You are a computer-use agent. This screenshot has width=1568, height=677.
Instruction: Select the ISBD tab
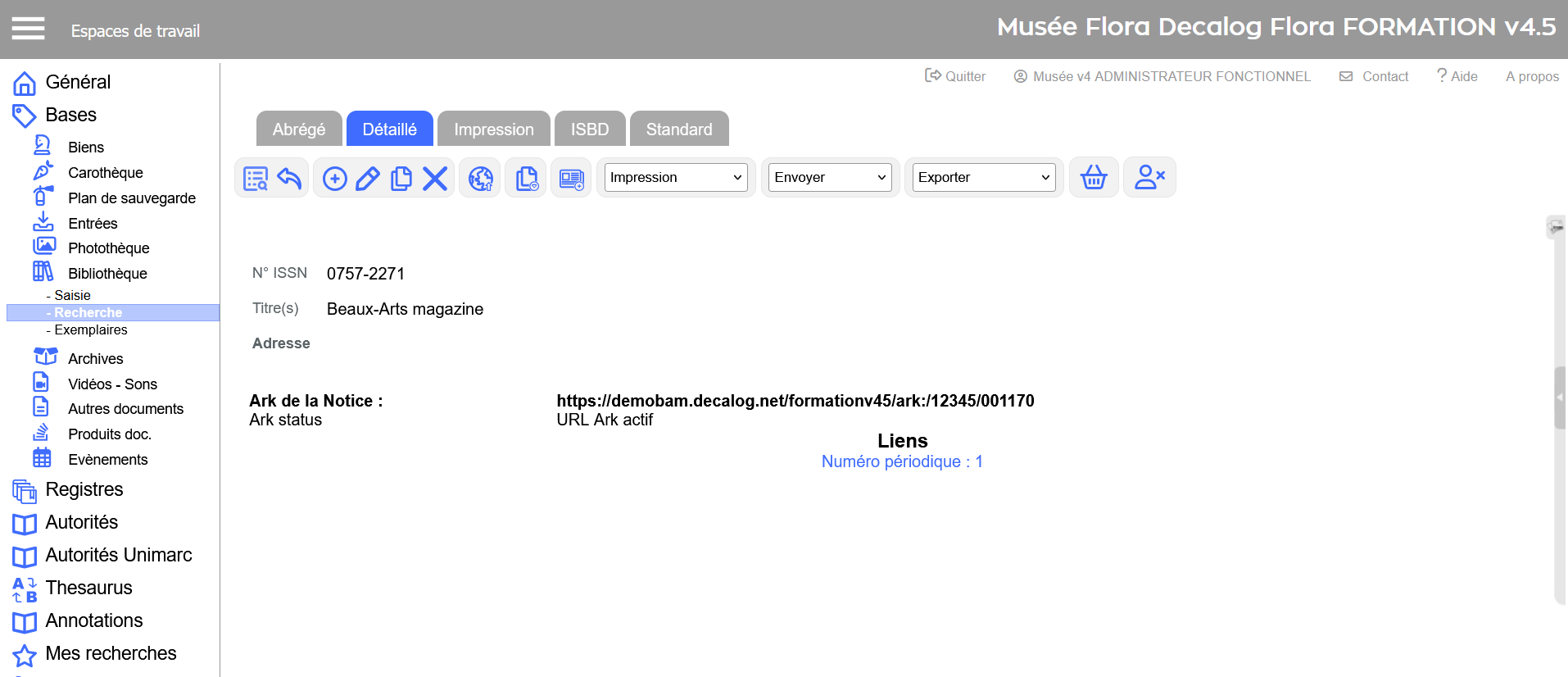589,129
